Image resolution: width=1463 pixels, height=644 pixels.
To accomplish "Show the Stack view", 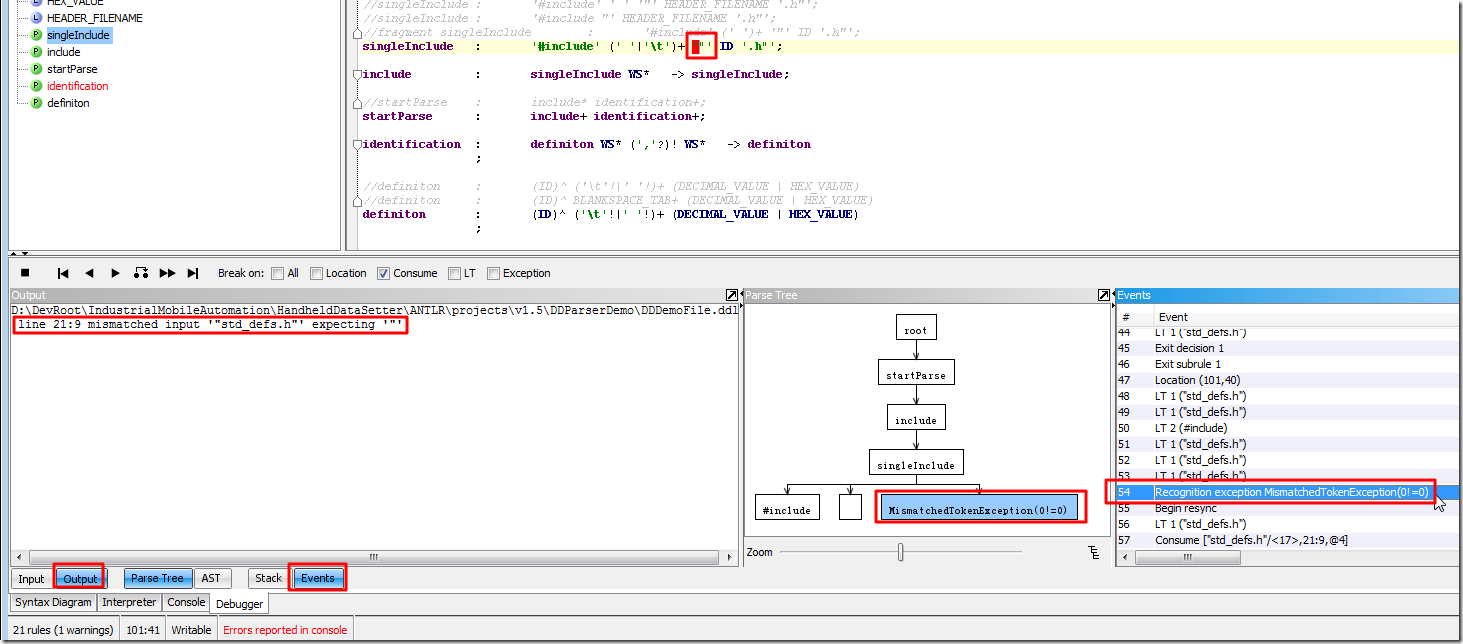I will (268, 578).
